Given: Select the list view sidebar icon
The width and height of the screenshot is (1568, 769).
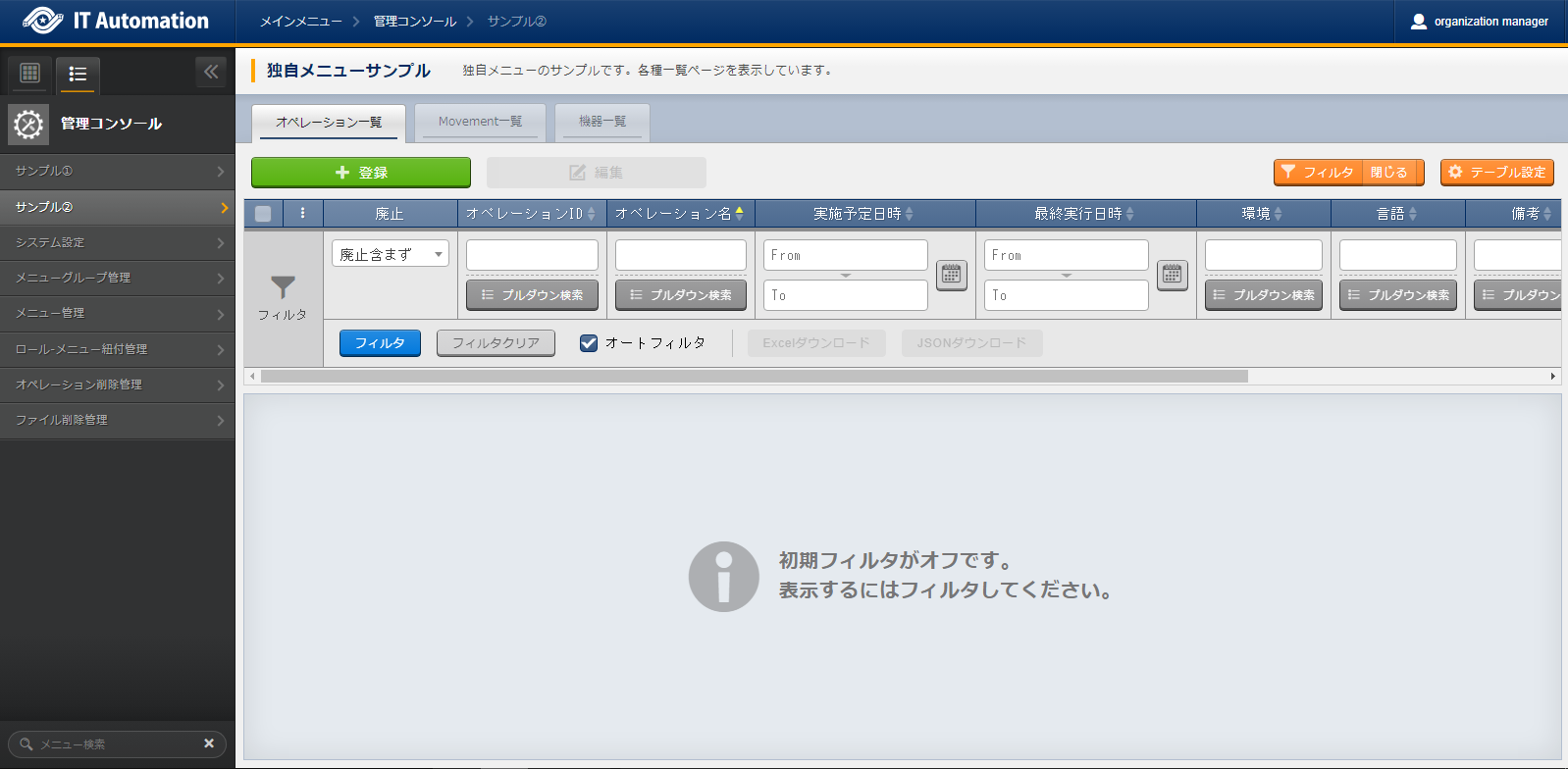Looking at the screenshot, I should coord(78,74).
